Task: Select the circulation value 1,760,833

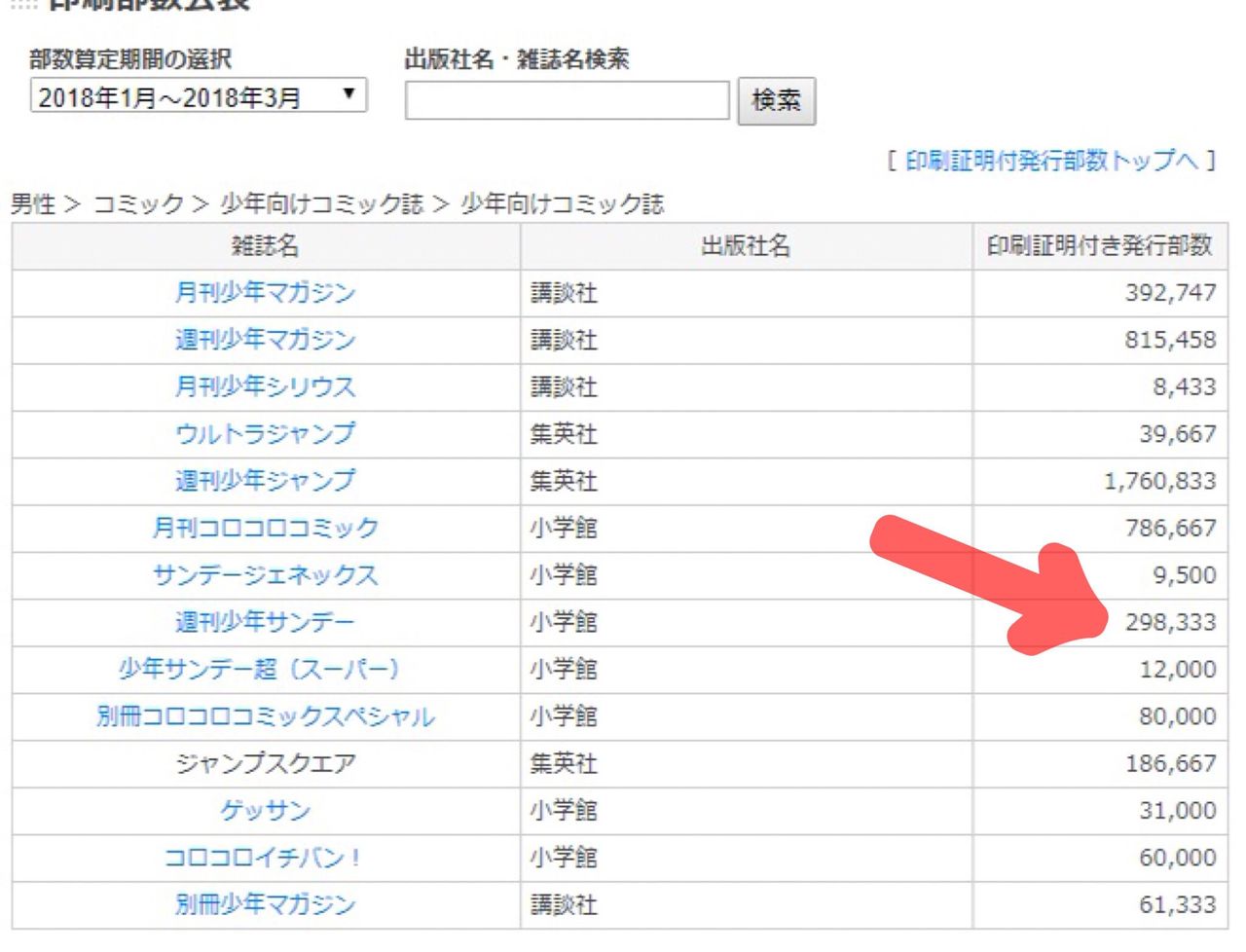Action: click(1160, 481)
